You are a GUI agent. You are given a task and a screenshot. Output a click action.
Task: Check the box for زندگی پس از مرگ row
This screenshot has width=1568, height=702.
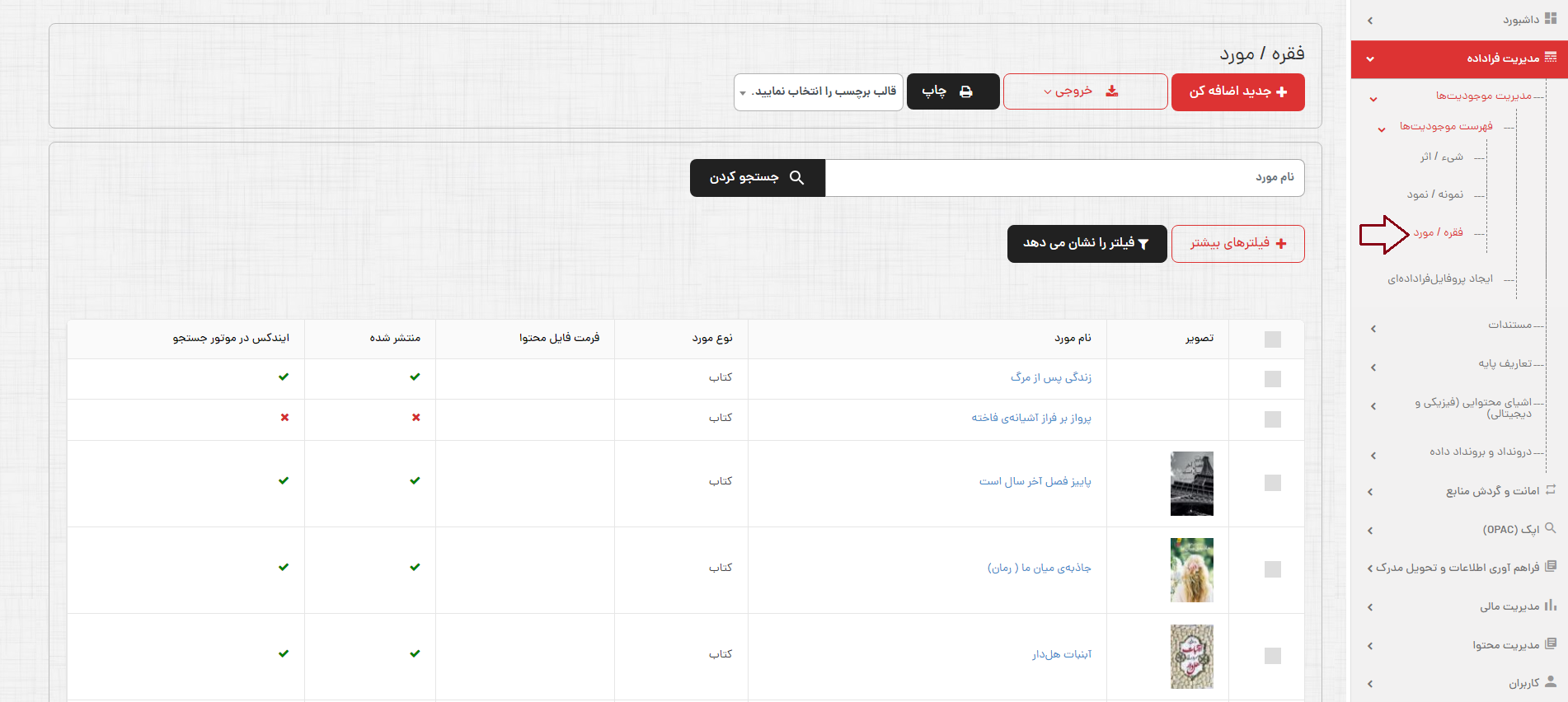(1272, 379)
